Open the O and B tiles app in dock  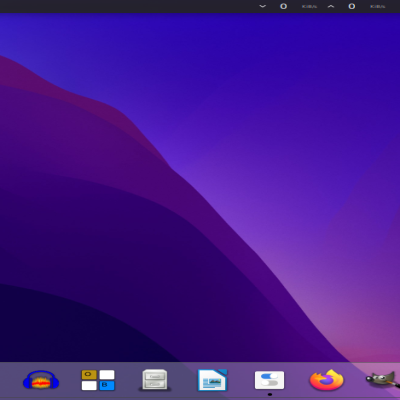click(x=98, y=380)
